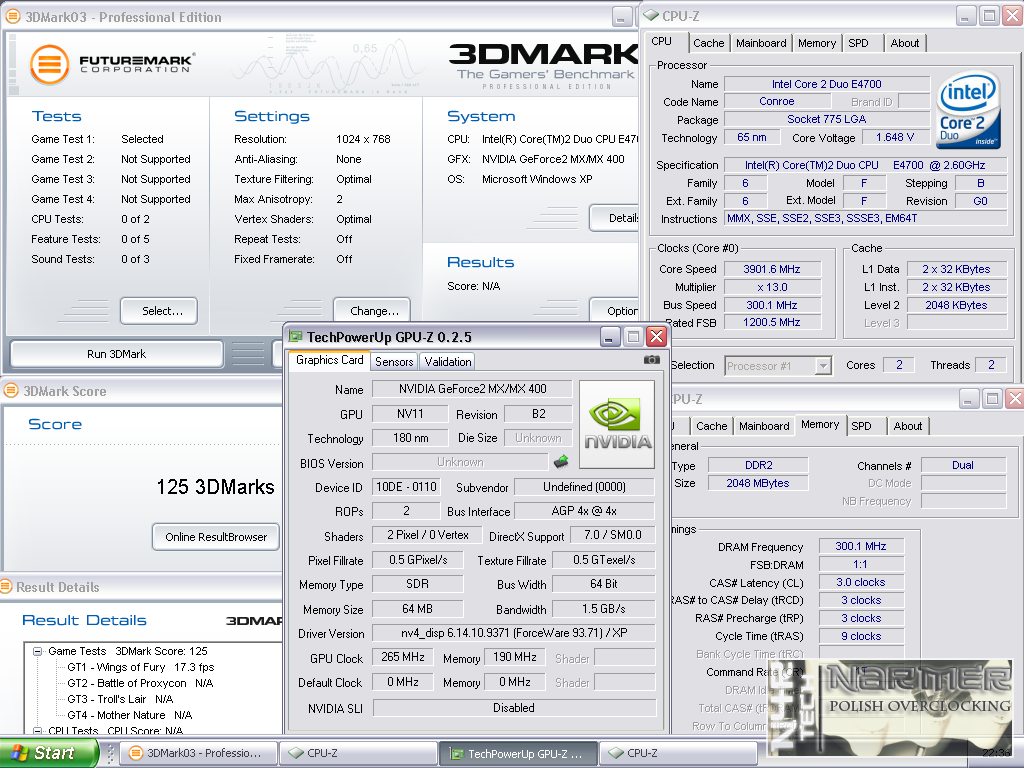
Task: Click the 125 3DMarks score text
Action: click(x=216, y=487)
